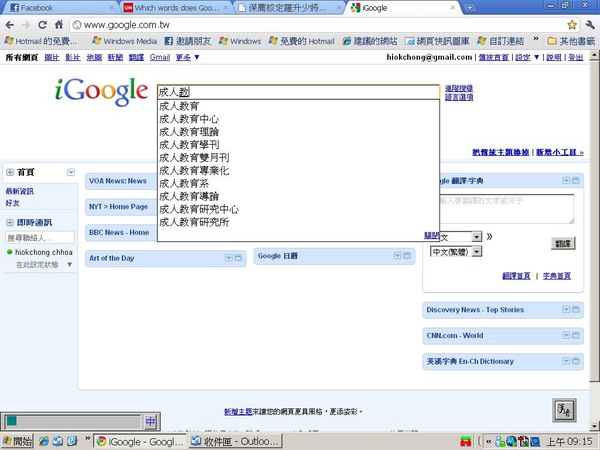Click the 字典首頁 dictionary home link
Viewport: 600px width, 450px height.
557,276
